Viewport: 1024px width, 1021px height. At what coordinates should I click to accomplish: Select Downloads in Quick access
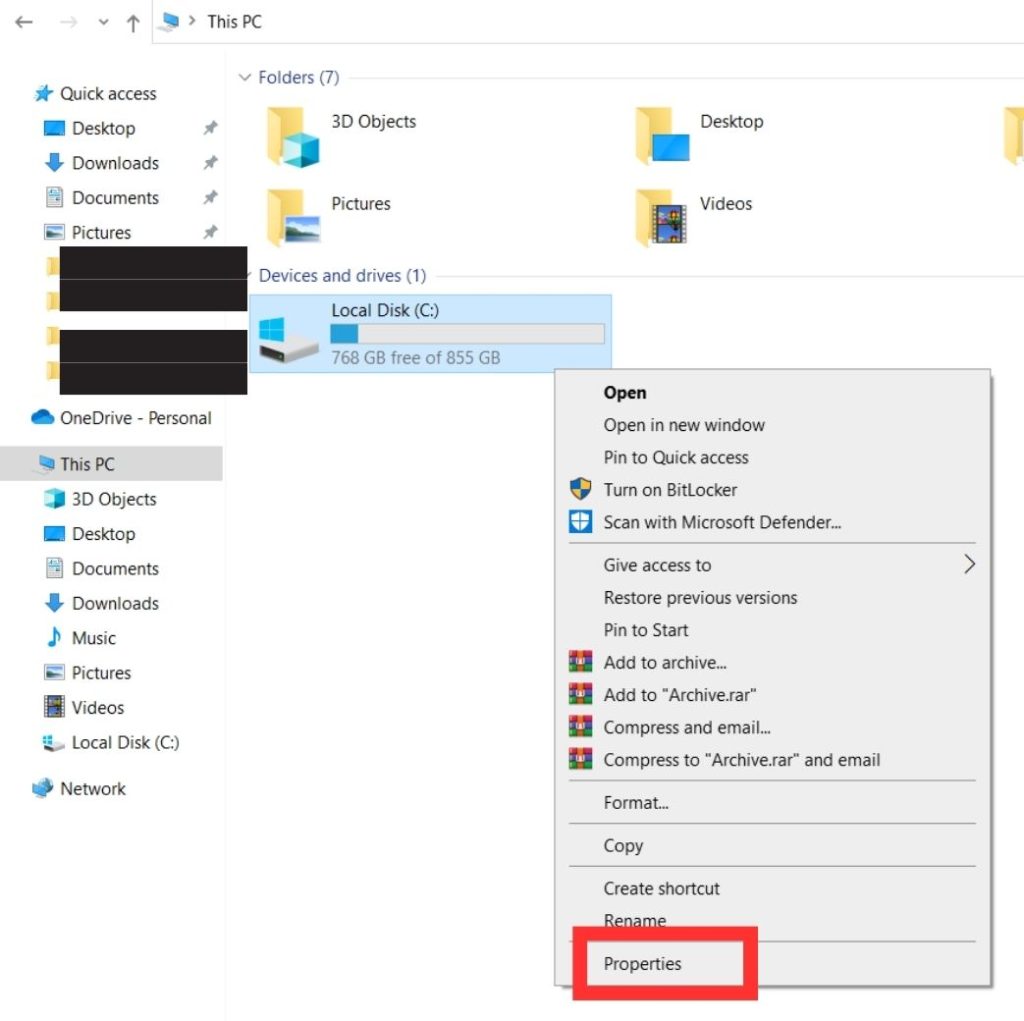113,162
